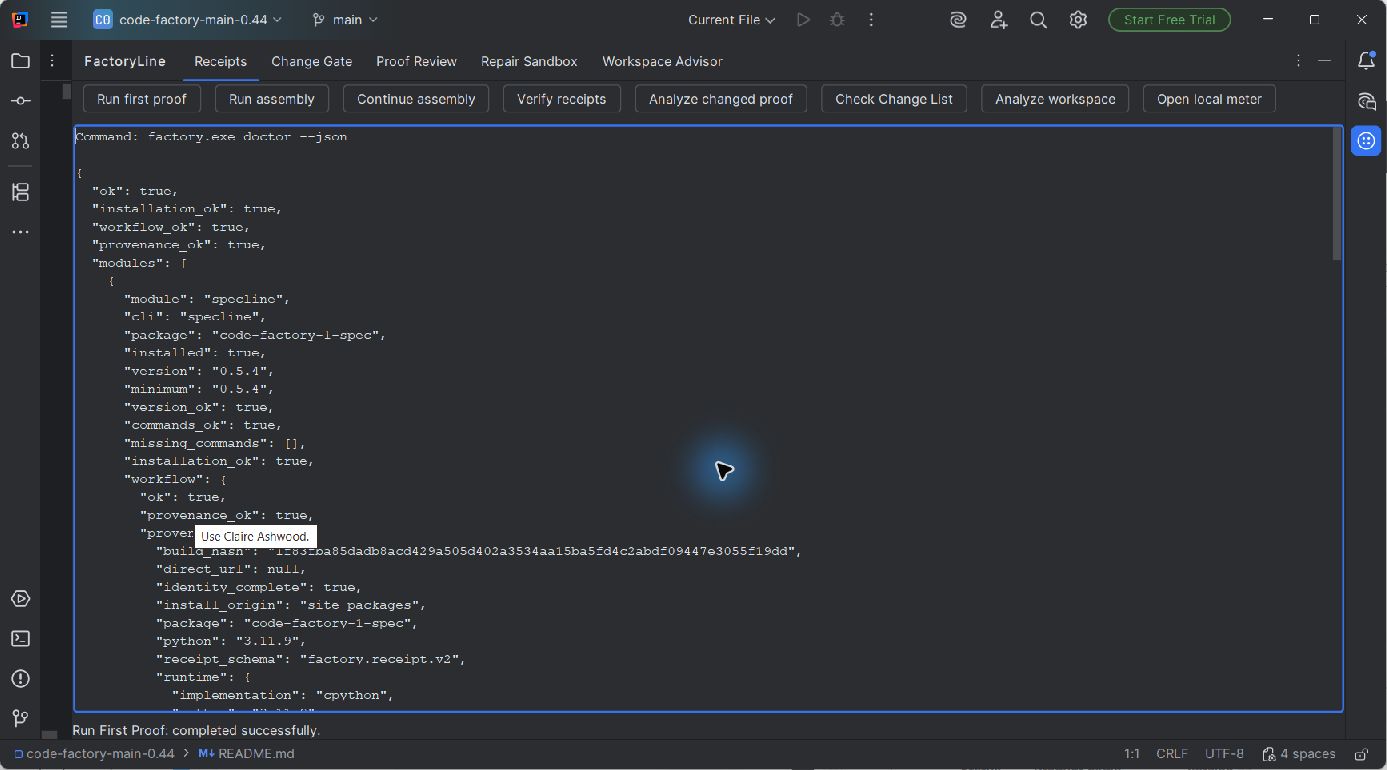1387x770 pixels.
Task: Click the Analyze workspace button
Action: 1055,99
